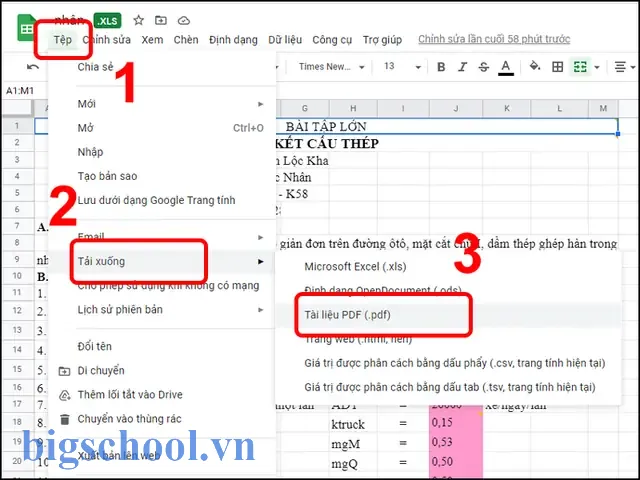Click the move to folder icon

point(161,20)
